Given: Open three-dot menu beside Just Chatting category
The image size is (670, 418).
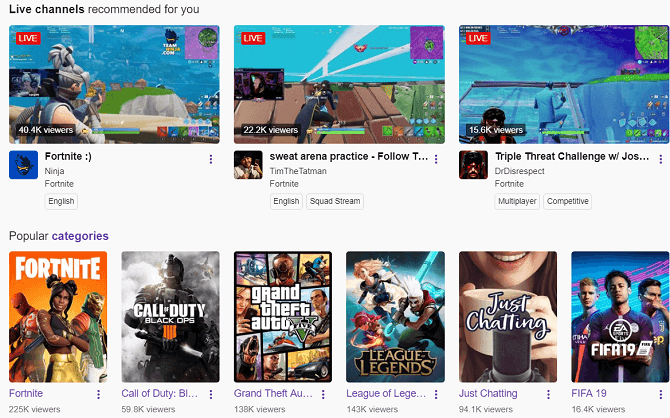Looking at the screenshot, I should [x=548, y=395].
